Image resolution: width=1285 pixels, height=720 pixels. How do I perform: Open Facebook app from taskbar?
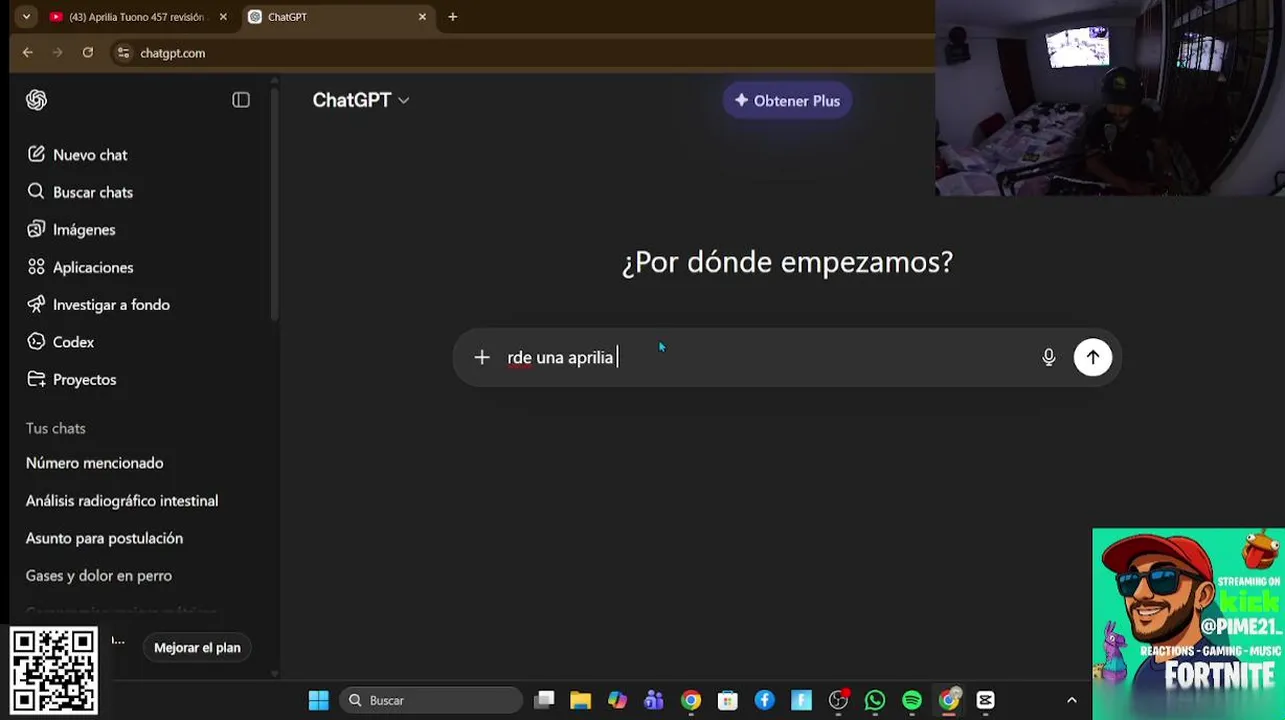(x=765, y=701)
